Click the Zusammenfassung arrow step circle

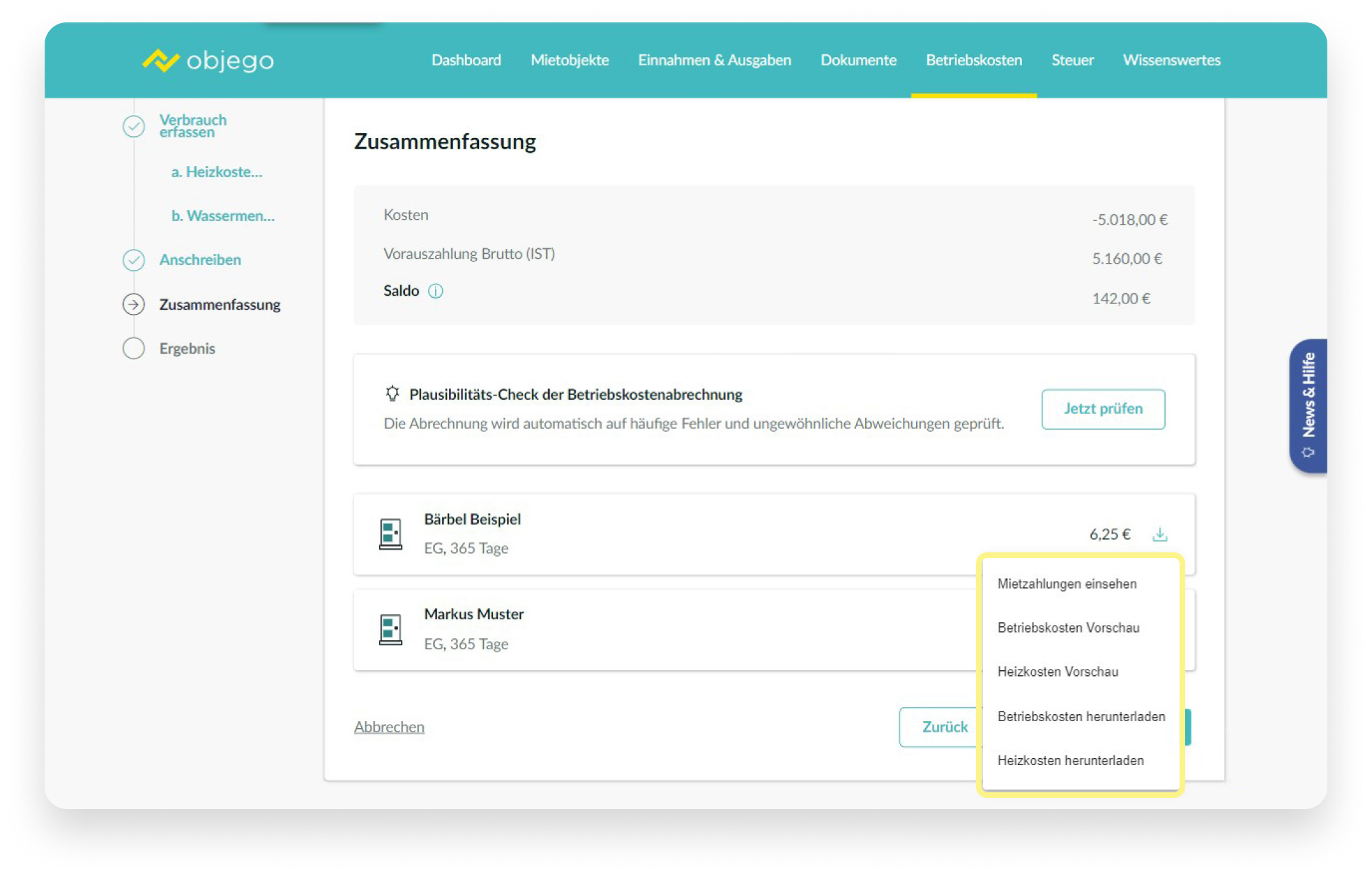(134, 305)
